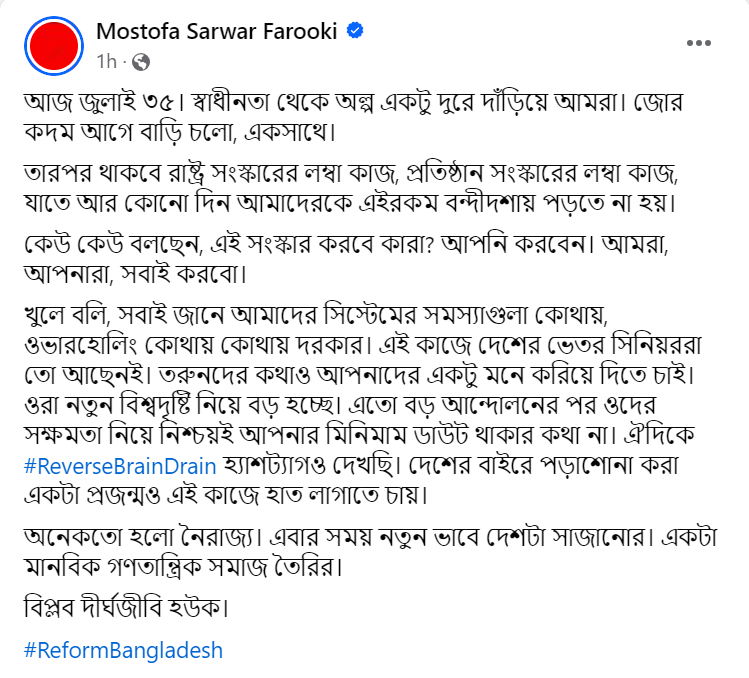Open Mostofa Sarwar Farooki's profile name link
The width and height of the screenshot is (749, 678).
217,32
